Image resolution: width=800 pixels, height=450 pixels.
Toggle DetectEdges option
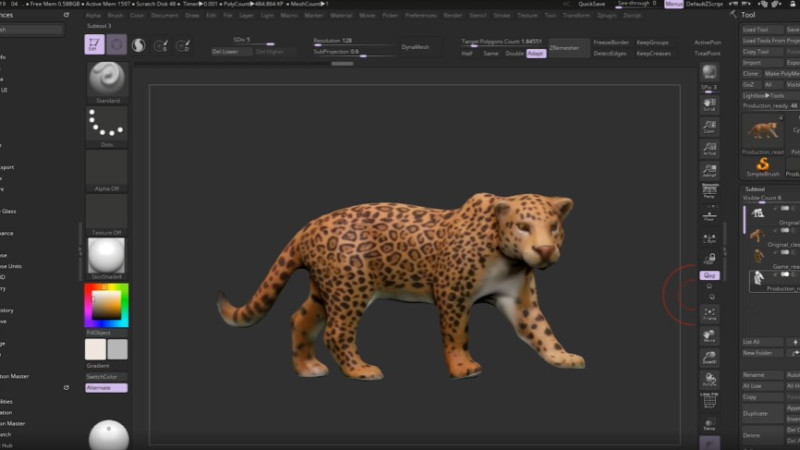[610, 53]
